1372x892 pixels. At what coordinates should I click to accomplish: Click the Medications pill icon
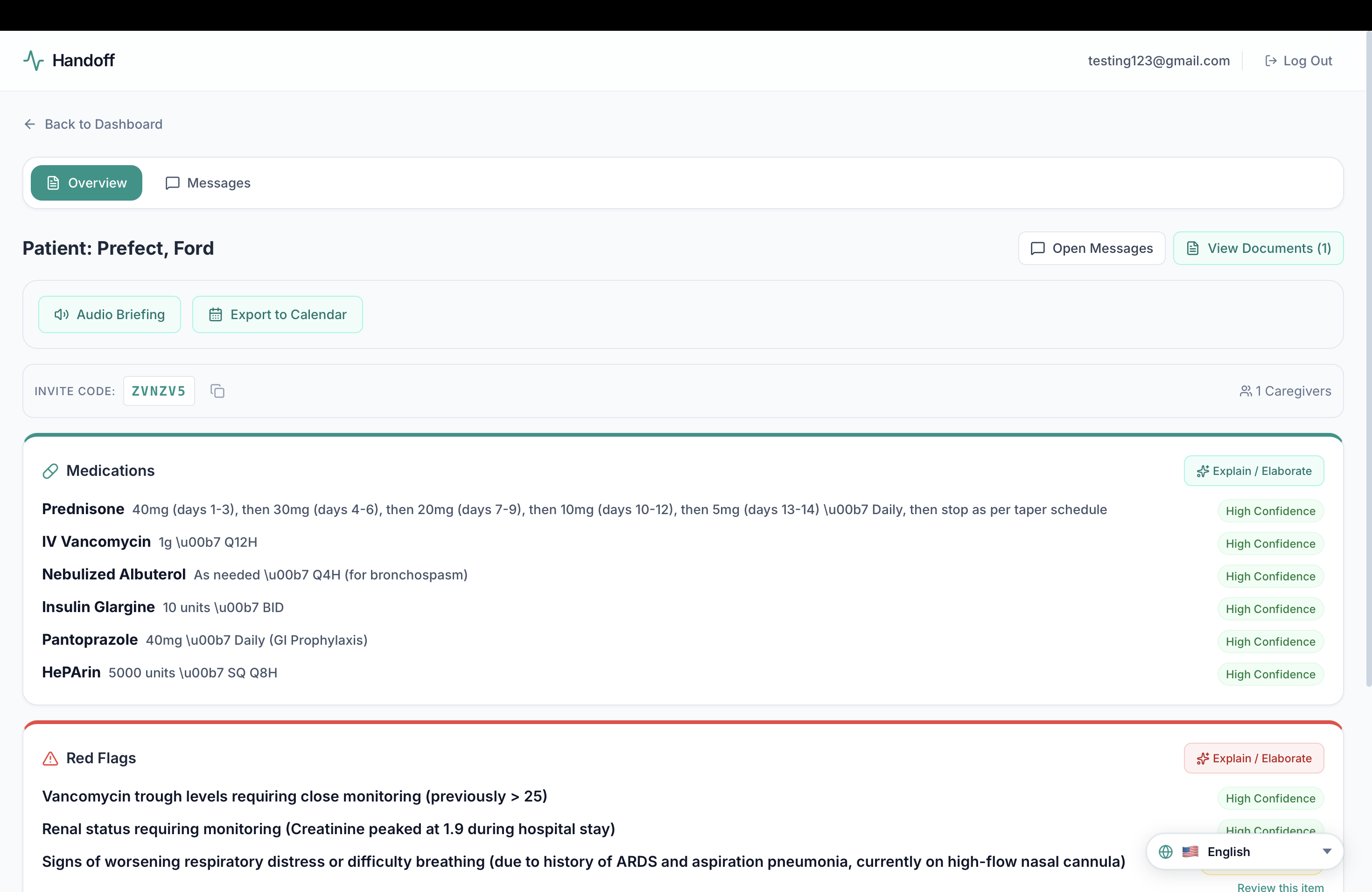click(50, 471)
